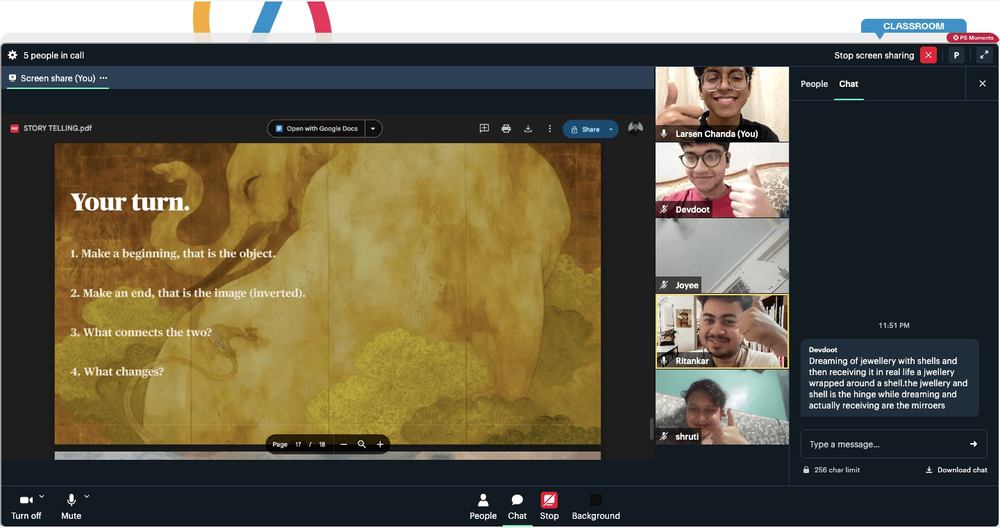Screen dimensions: 1000x528
Task: Turn off the camera
Action: click(26, 506)
